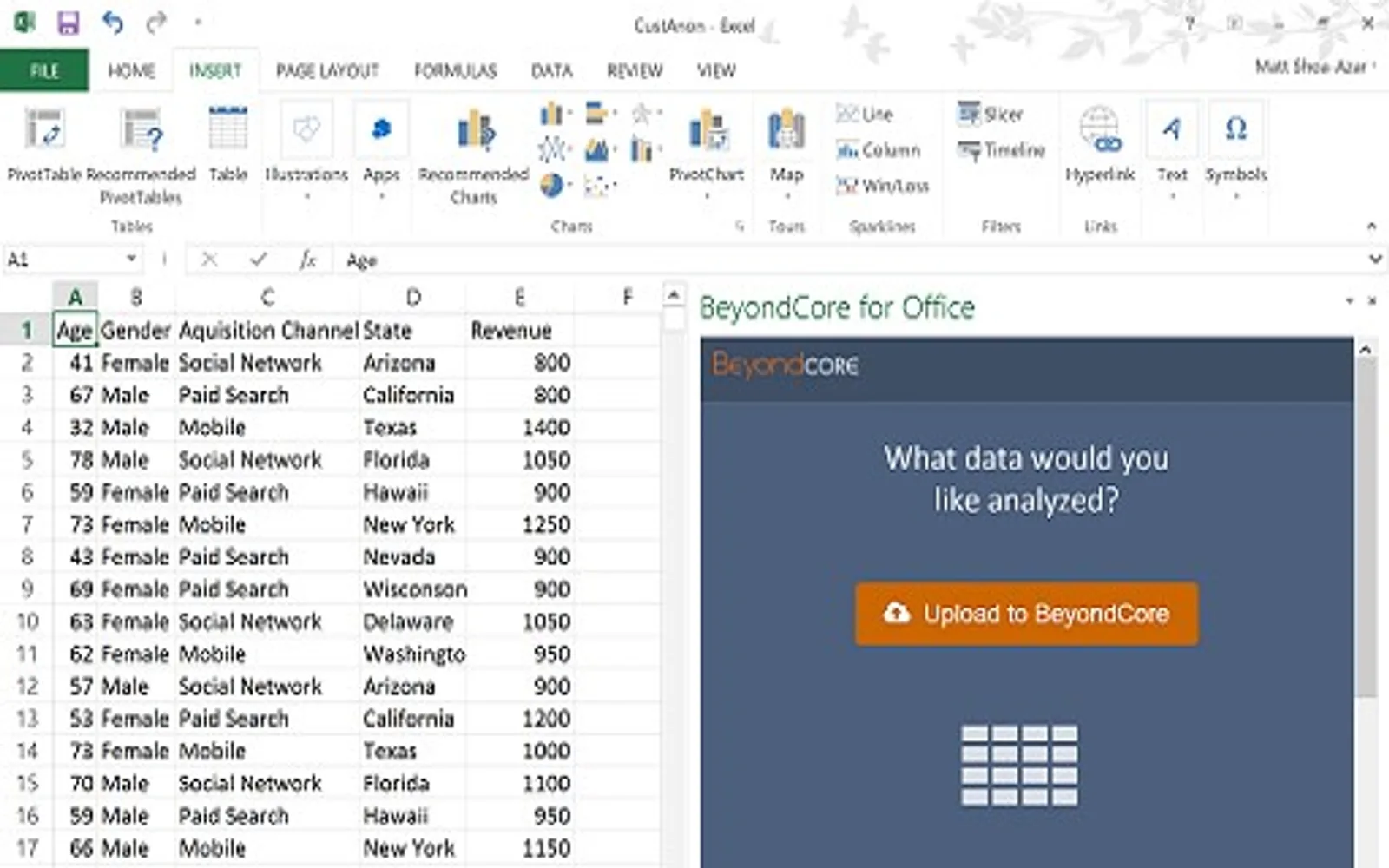Click the Insert Function fx button
The image size is (1389, 868).
[x=307, y=260]
